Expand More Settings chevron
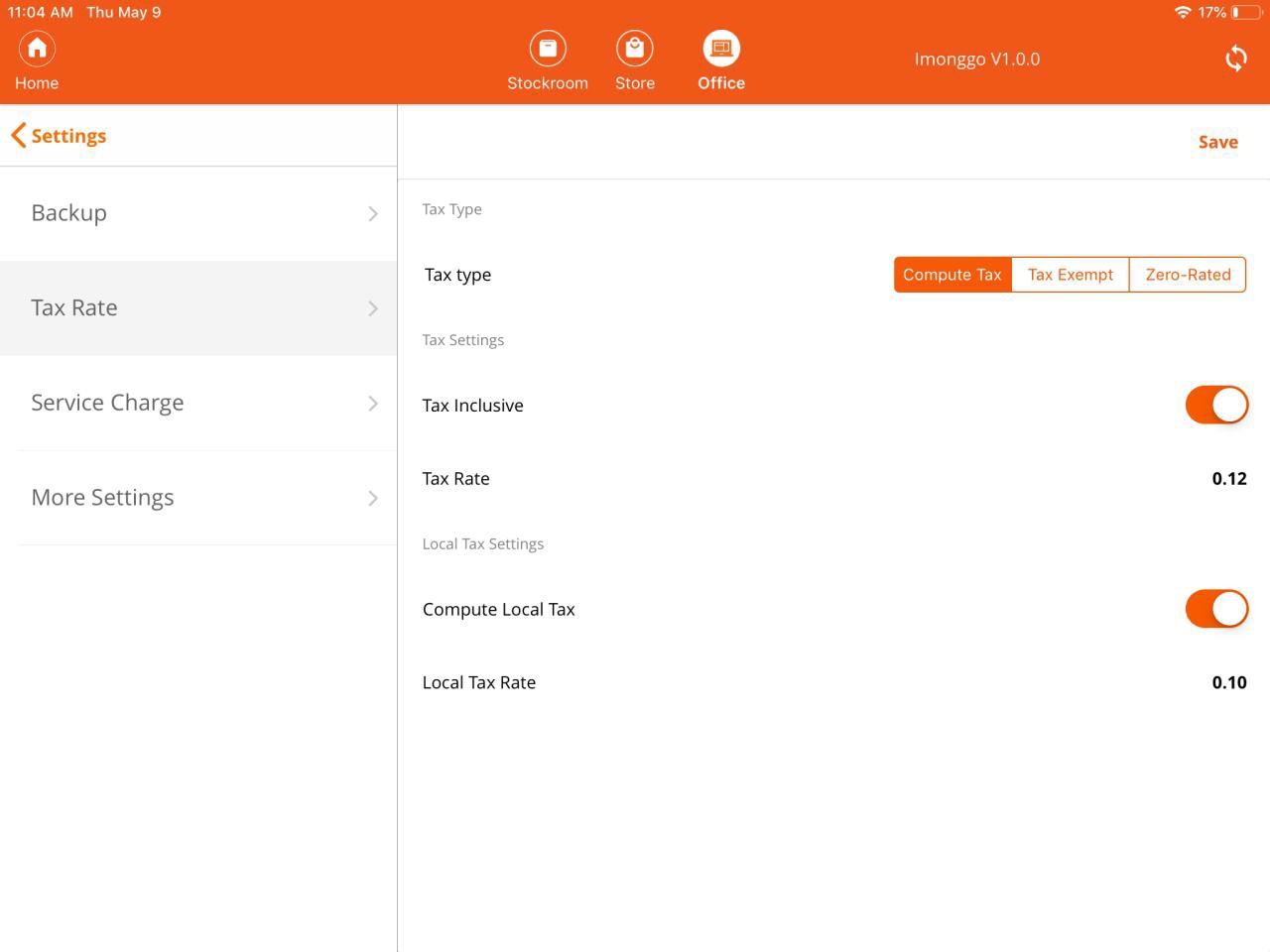The height and width of the screenshot is (952, 1270). tap(373, 498)
